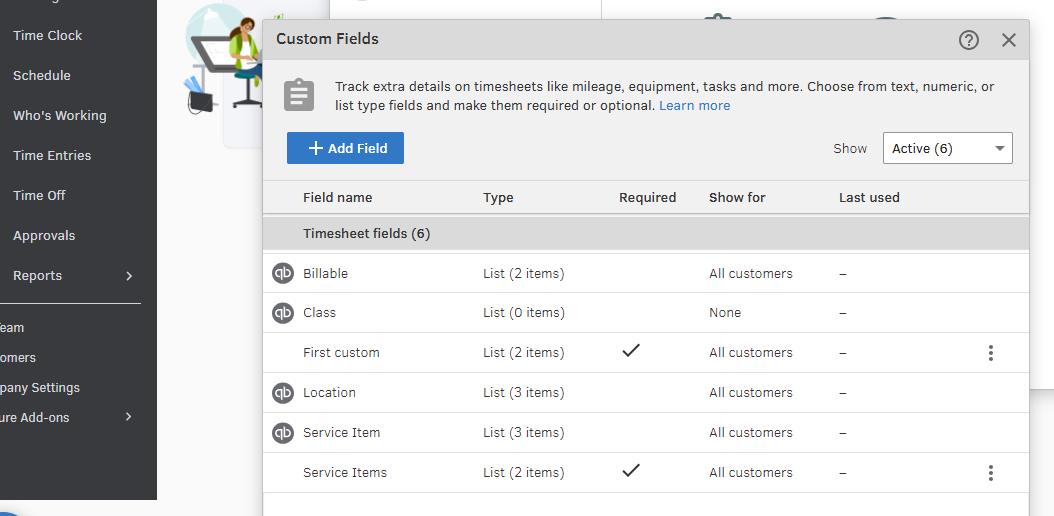1054x516 pixels.
Task: Click the Required checkmark for Service Items
Action: coord(631,471)
